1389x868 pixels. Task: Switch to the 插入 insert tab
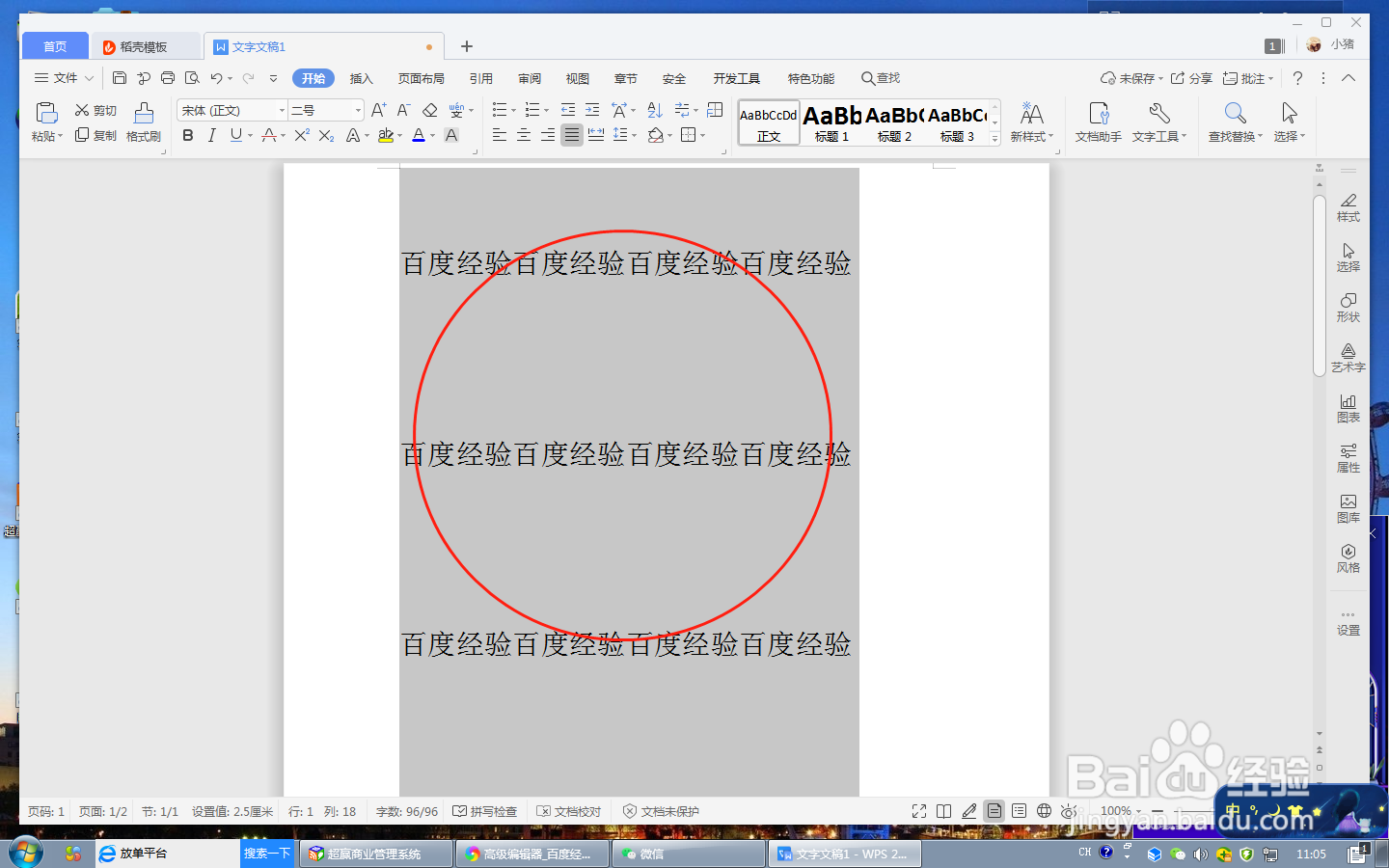tap(361, 79)
